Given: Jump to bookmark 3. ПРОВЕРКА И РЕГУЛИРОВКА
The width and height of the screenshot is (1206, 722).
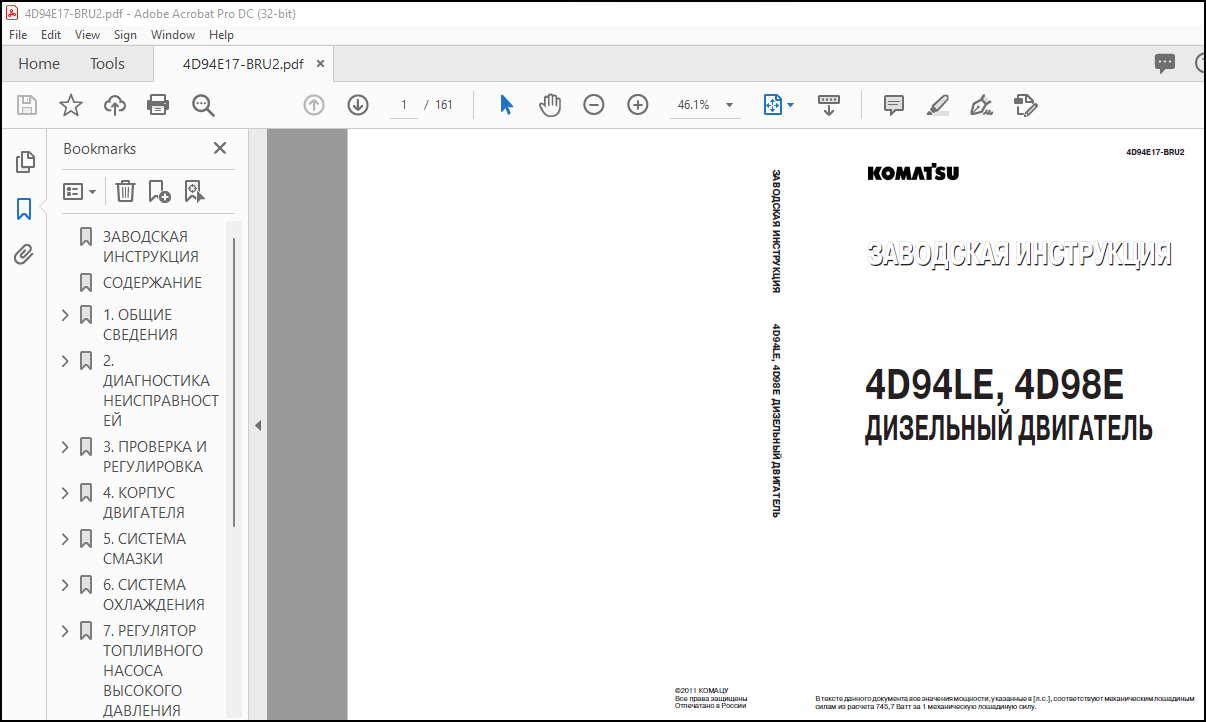Looking at the screenshot, I should coord(154,457).
